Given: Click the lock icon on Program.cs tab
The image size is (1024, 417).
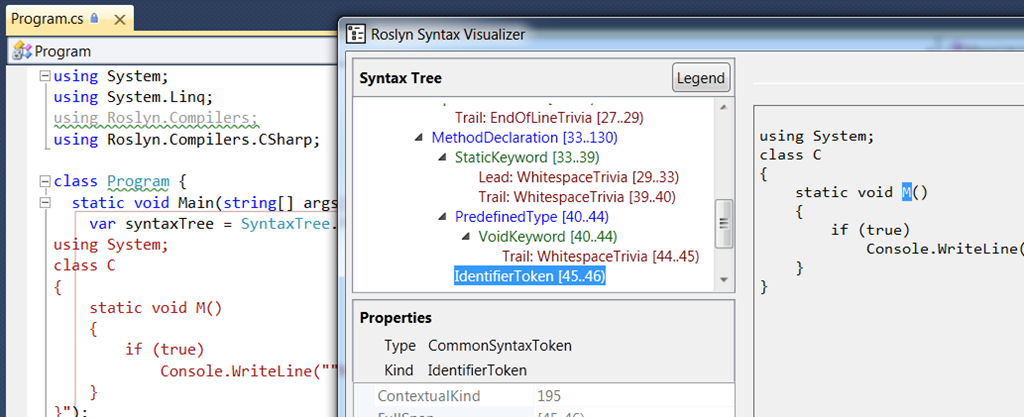Looking at the screenshot, I should pyautogui.click(x=94, y=18).
